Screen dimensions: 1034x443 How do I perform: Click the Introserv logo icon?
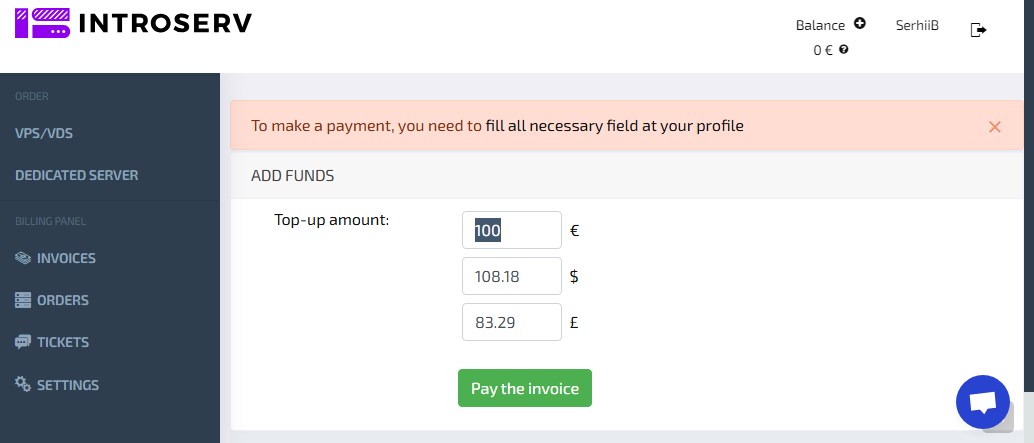[x=42, y=23]
